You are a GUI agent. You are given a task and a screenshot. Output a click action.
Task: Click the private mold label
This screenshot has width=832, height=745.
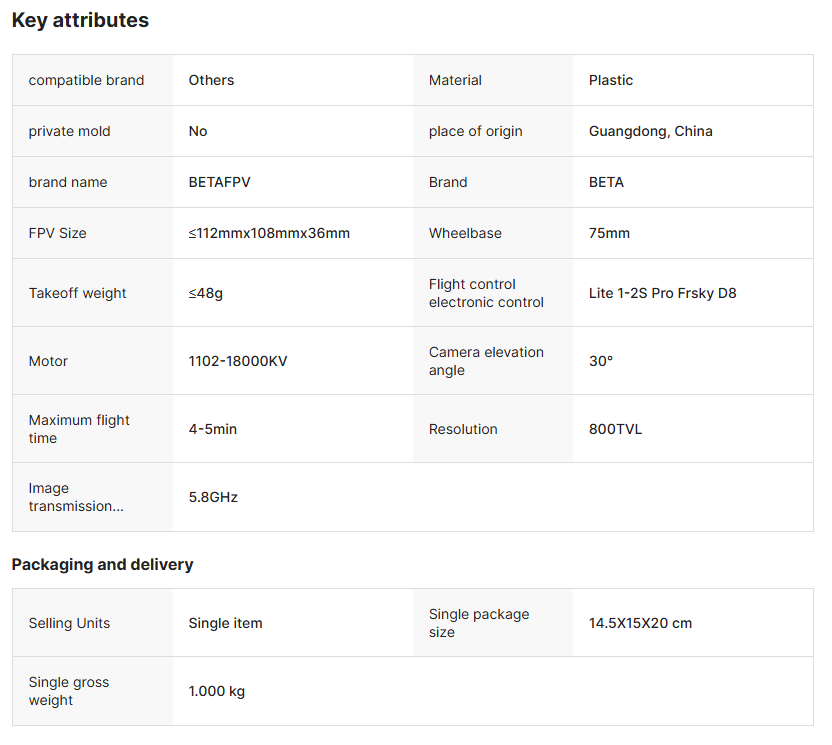coord(69,131)
